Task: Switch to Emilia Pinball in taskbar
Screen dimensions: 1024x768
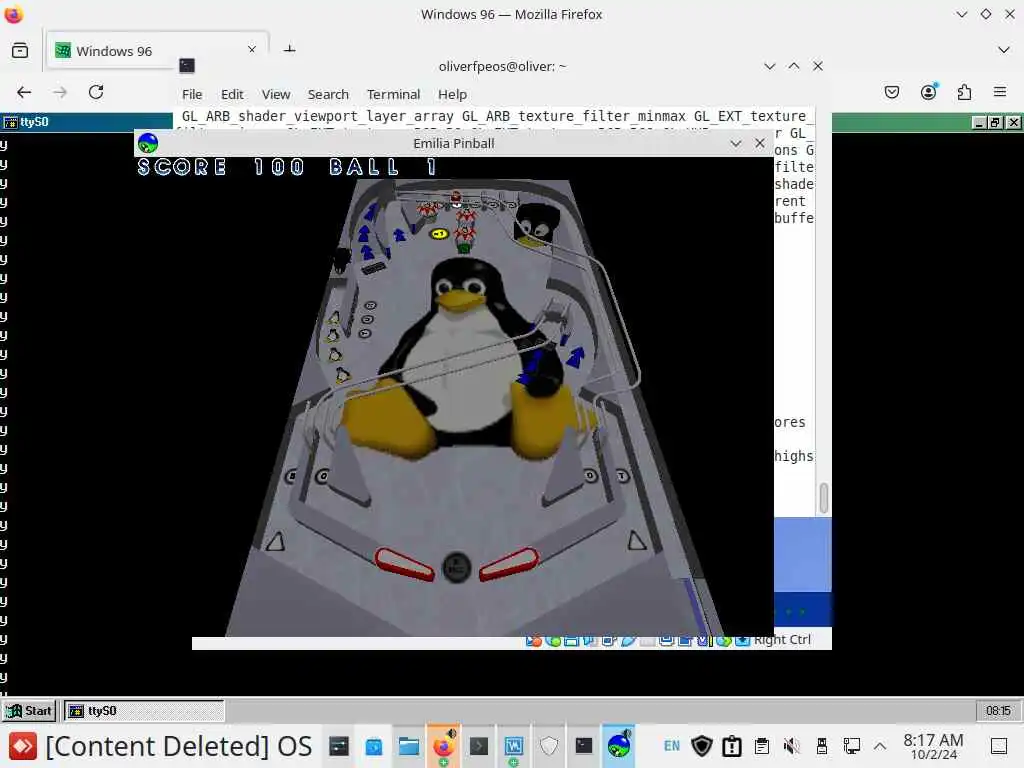Action: click(618, 746)
